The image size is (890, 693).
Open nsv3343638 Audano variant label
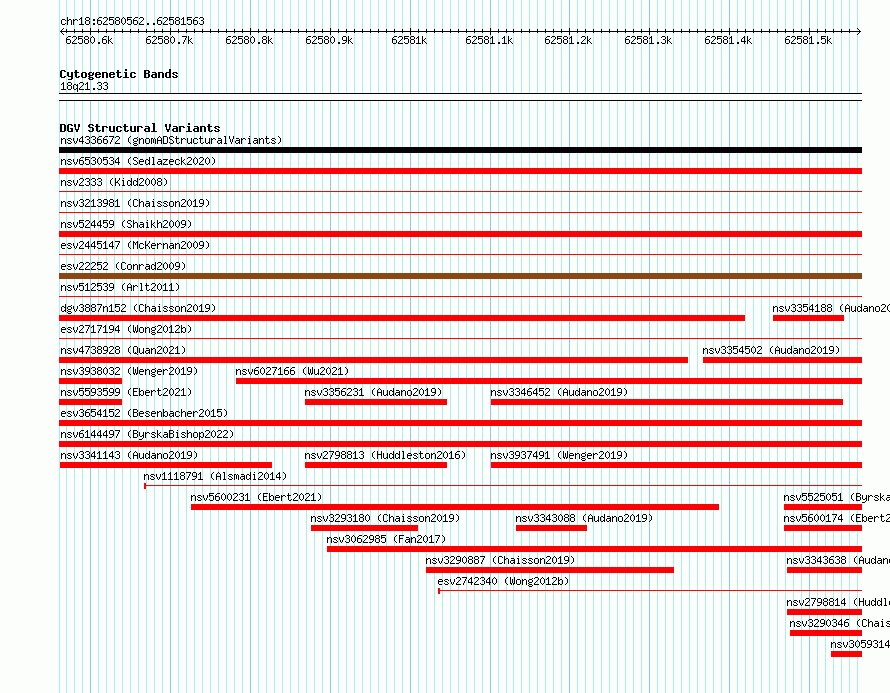tap(838, 560)
